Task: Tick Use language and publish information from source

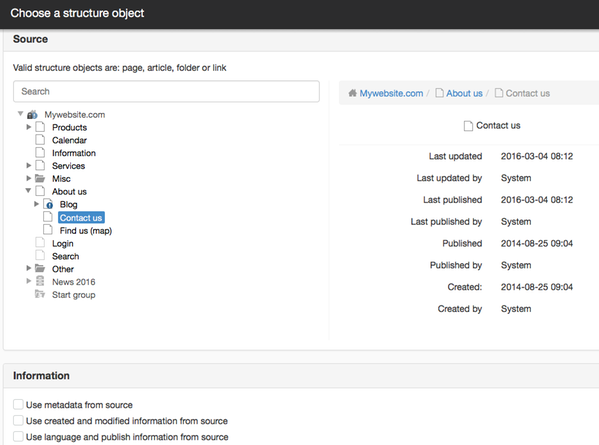Action: tap(18, 436)
